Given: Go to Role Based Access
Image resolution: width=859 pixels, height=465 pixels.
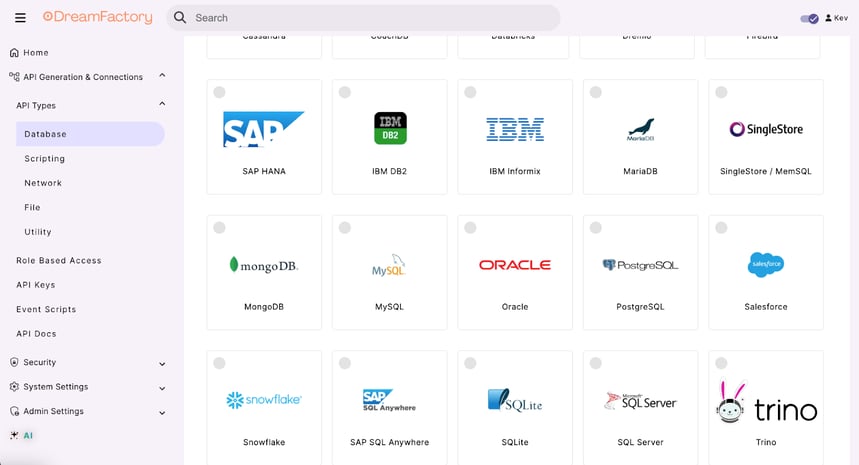Looking at the screenshot, I should [x=59, y=260].
